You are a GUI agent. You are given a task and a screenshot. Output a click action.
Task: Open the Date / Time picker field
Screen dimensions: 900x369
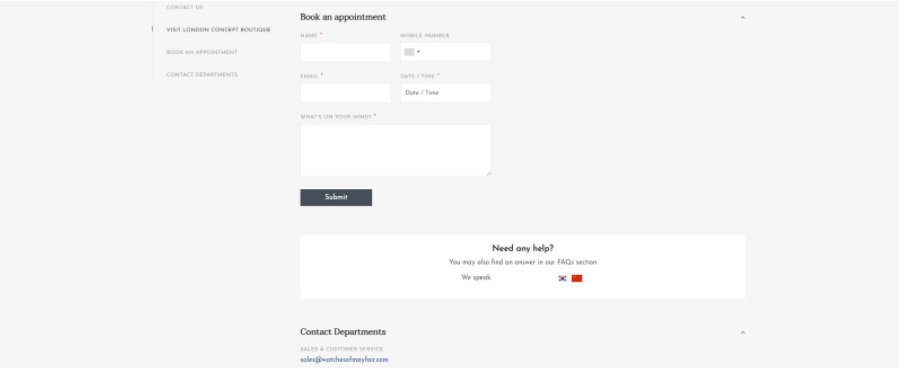coord(445,93)
